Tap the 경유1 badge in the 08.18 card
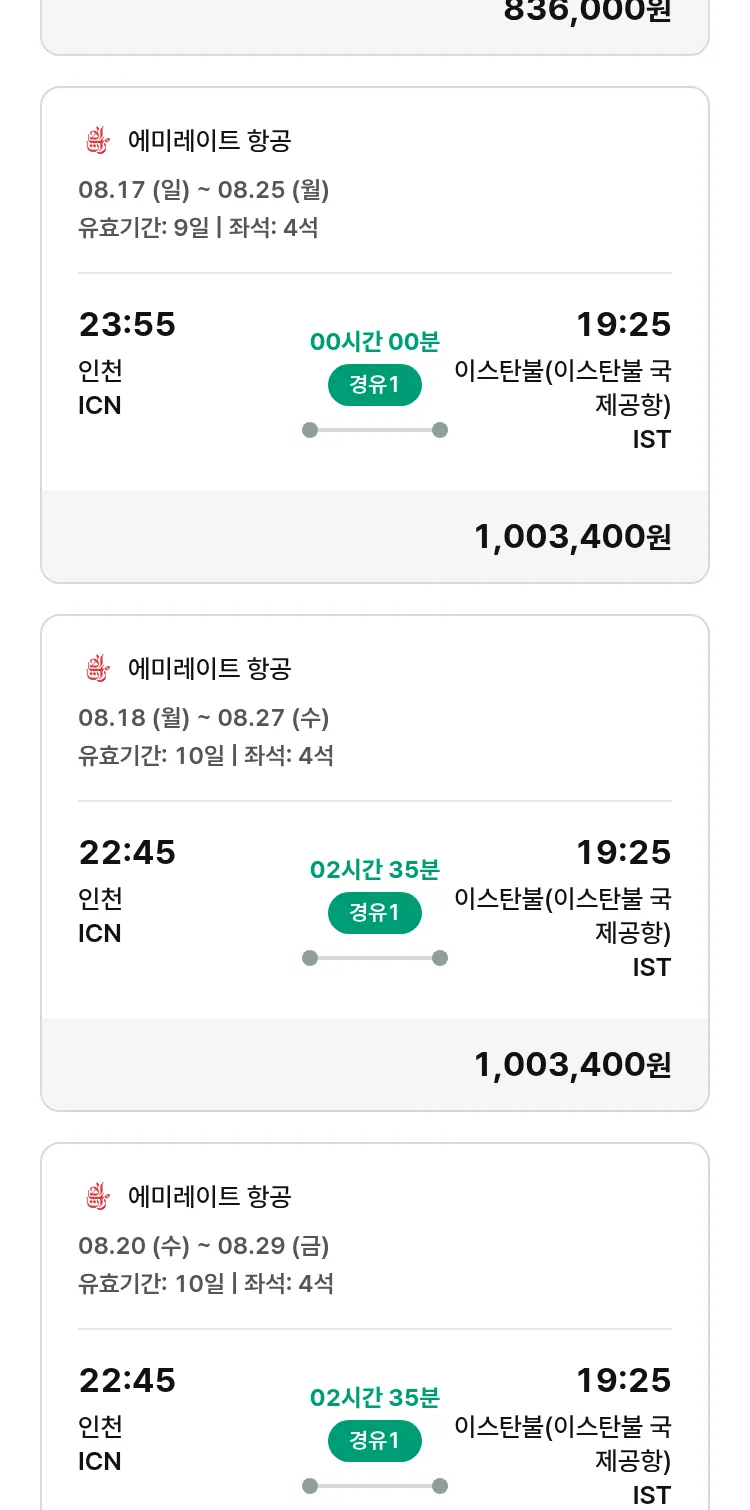The image size is (750, 1510). (375, 914)
